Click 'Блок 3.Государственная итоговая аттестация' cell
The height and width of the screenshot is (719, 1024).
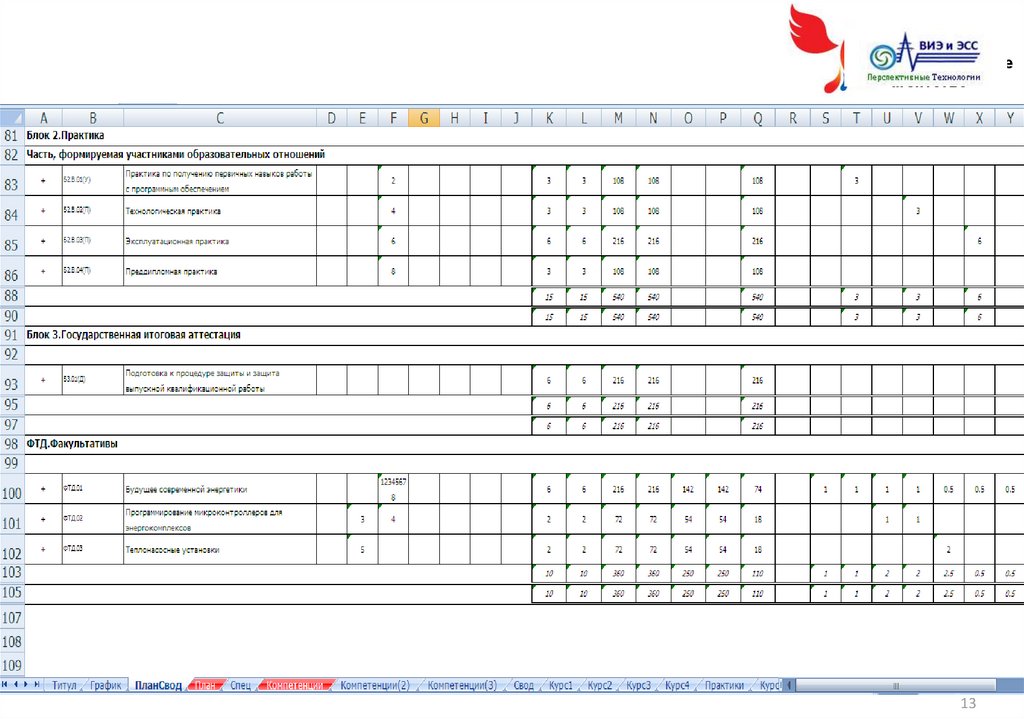tap(133, 335)
